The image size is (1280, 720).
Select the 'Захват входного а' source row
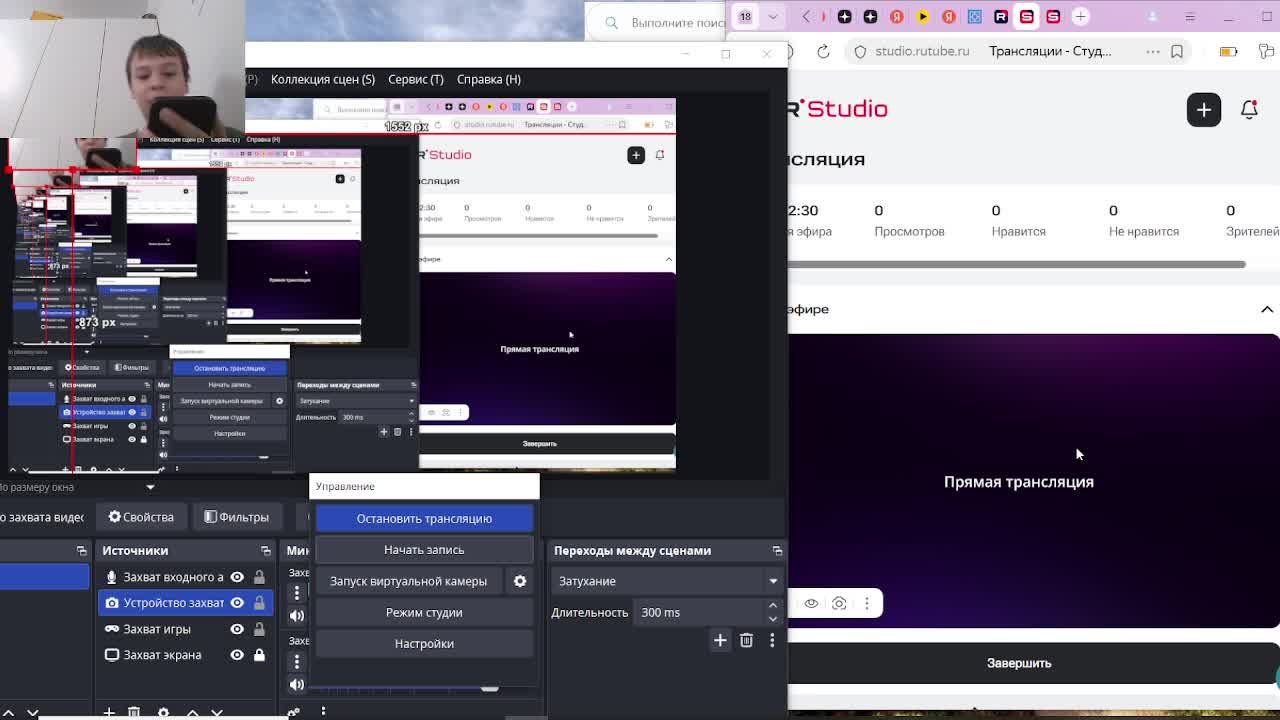(185, 577)
